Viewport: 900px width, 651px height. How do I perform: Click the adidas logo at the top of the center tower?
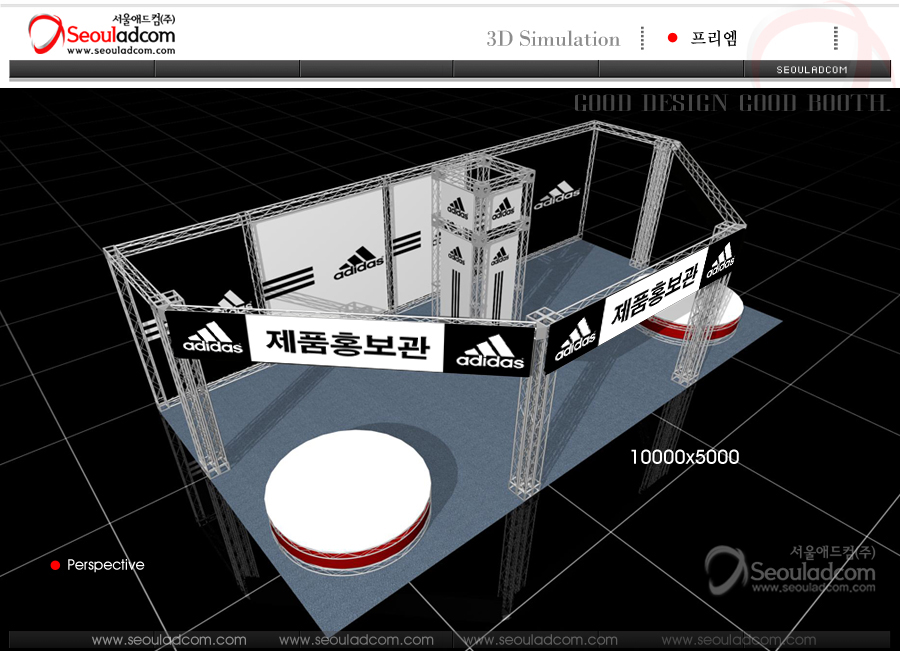(457, 208)
